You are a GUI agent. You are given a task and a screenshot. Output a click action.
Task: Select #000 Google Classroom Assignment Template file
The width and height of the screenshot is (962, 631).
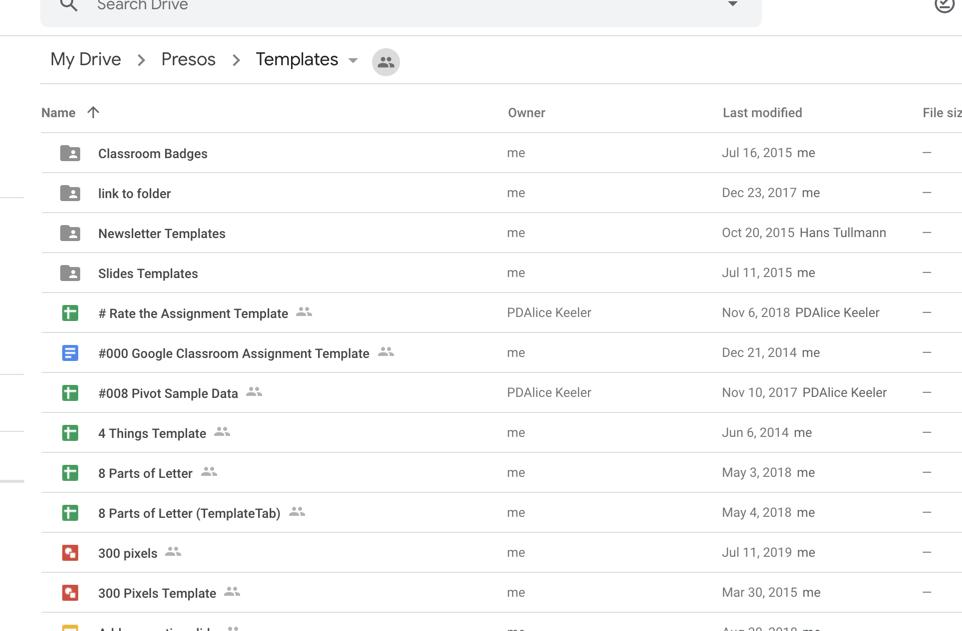point(234,354)
